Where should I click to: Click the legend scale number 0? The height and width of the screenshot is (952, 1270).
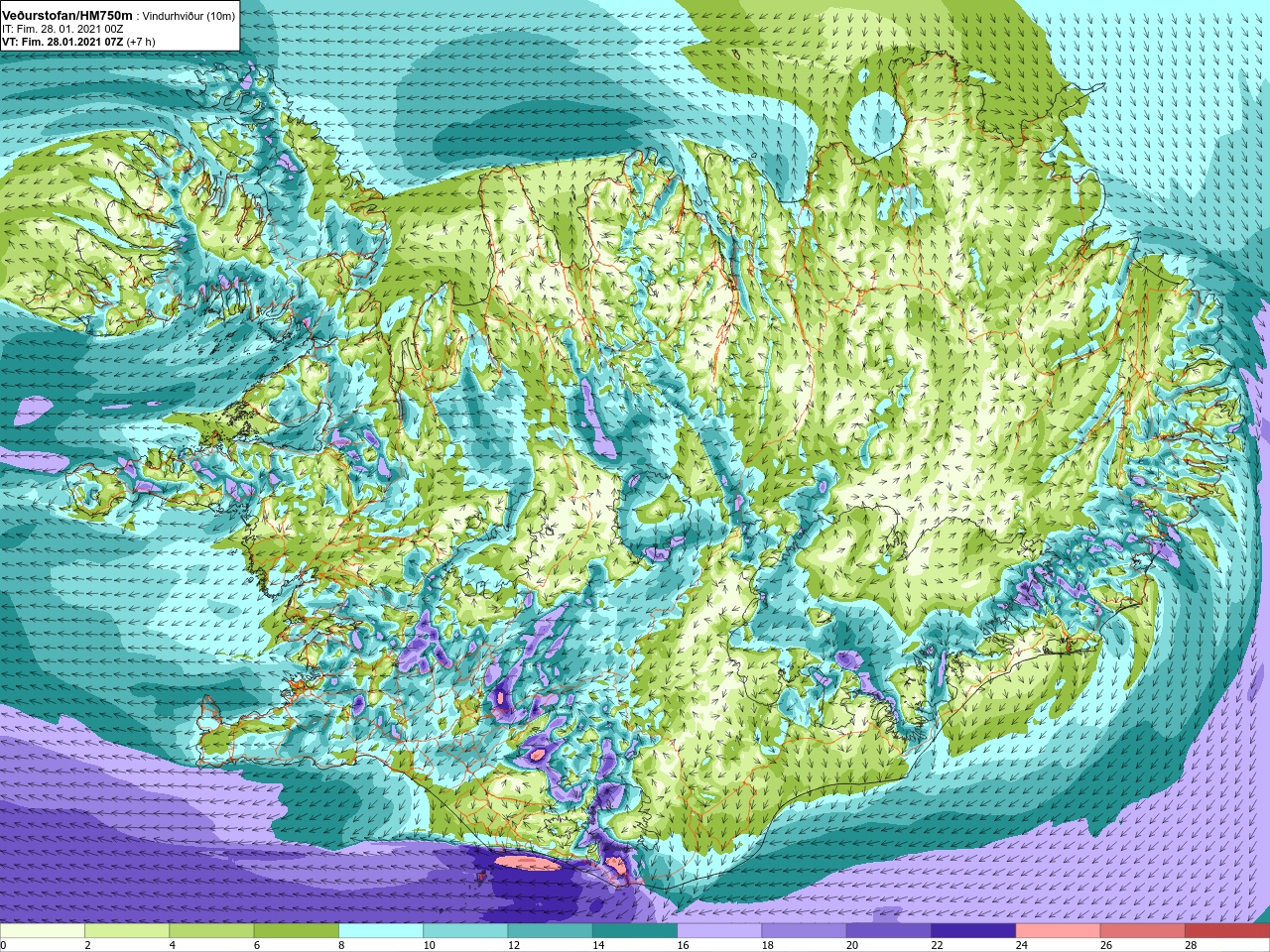(x=4, y=945)
